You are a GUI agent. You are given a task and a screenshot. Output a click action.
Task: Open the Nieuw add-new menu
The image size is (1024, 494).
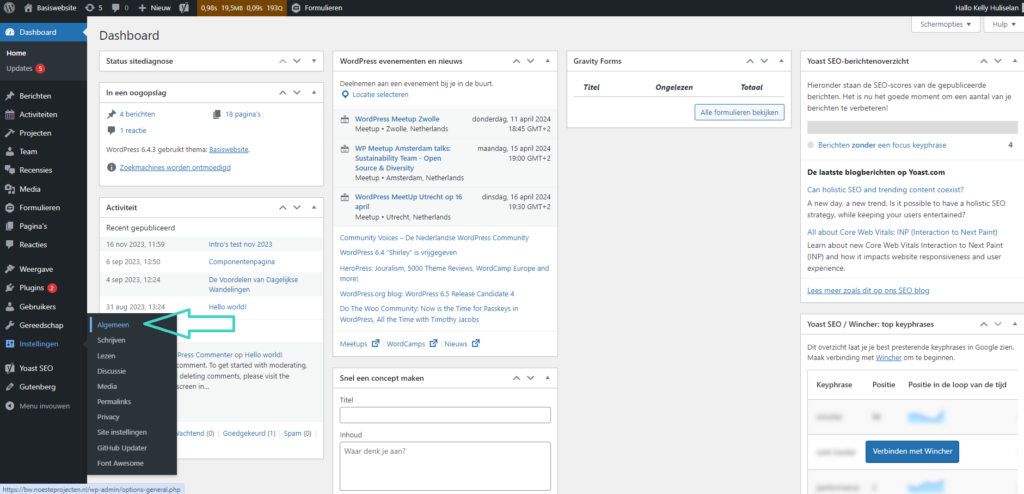(x=154, y=8)
